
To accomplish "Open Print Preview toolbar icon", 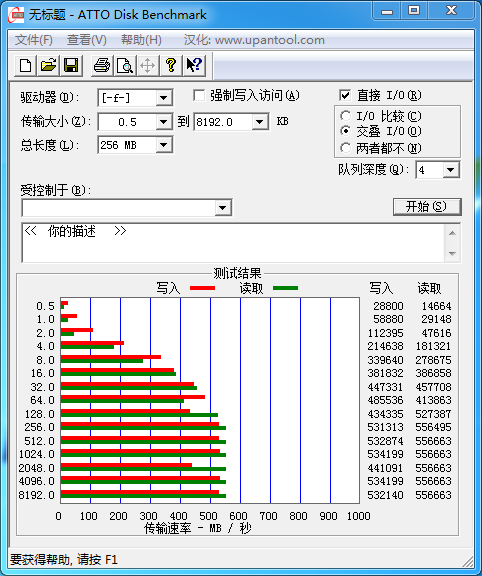I will pyautogui.click(x=125, y=66).
